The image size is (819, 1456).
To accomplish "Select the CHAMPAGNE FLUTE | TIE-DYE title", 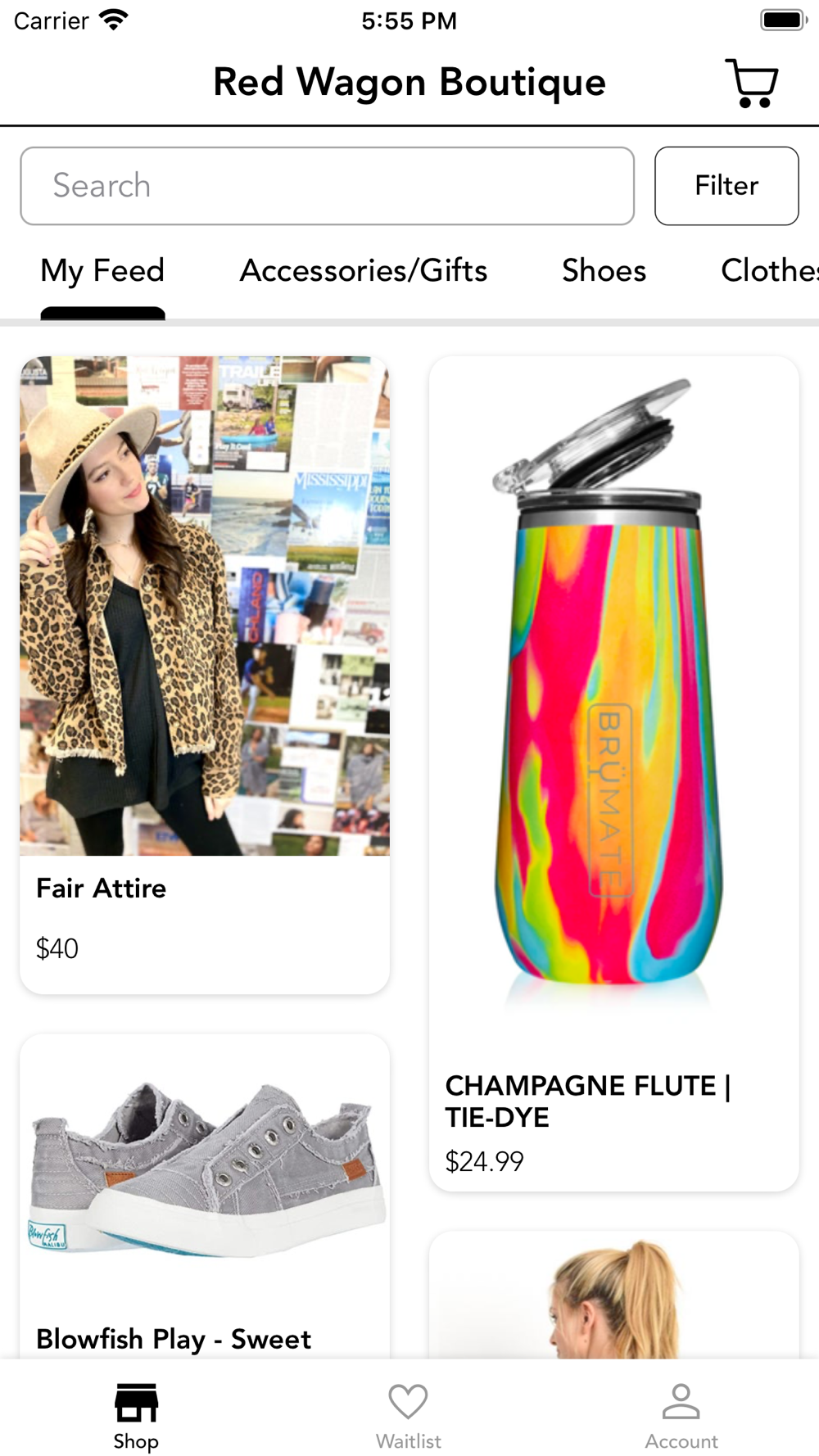I will [588, 1101].
